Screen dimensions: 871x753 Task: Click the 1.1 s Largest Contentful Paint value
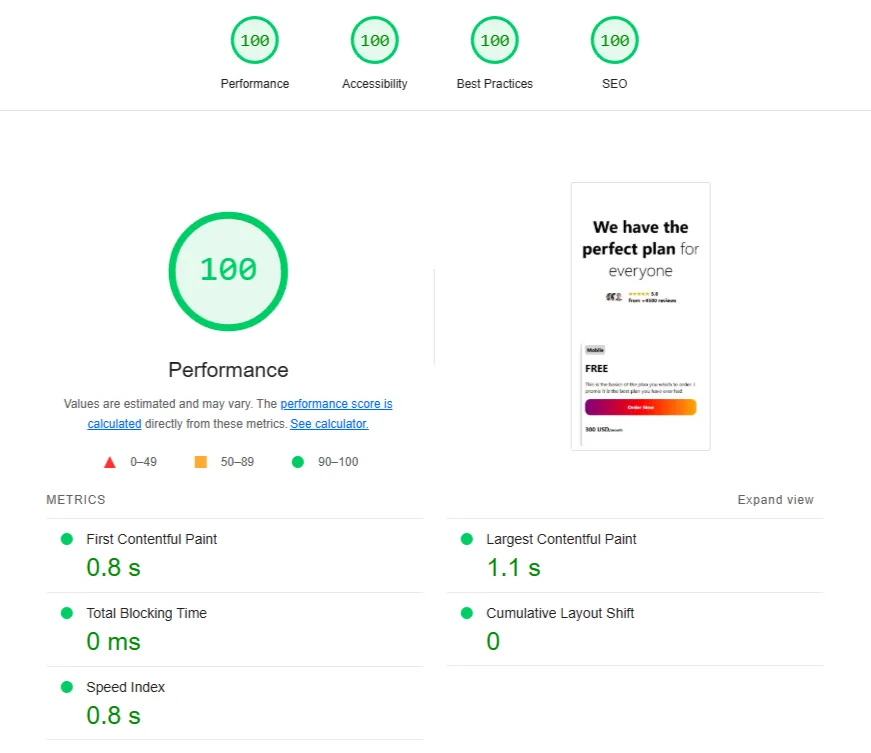[x=513, y=568]
